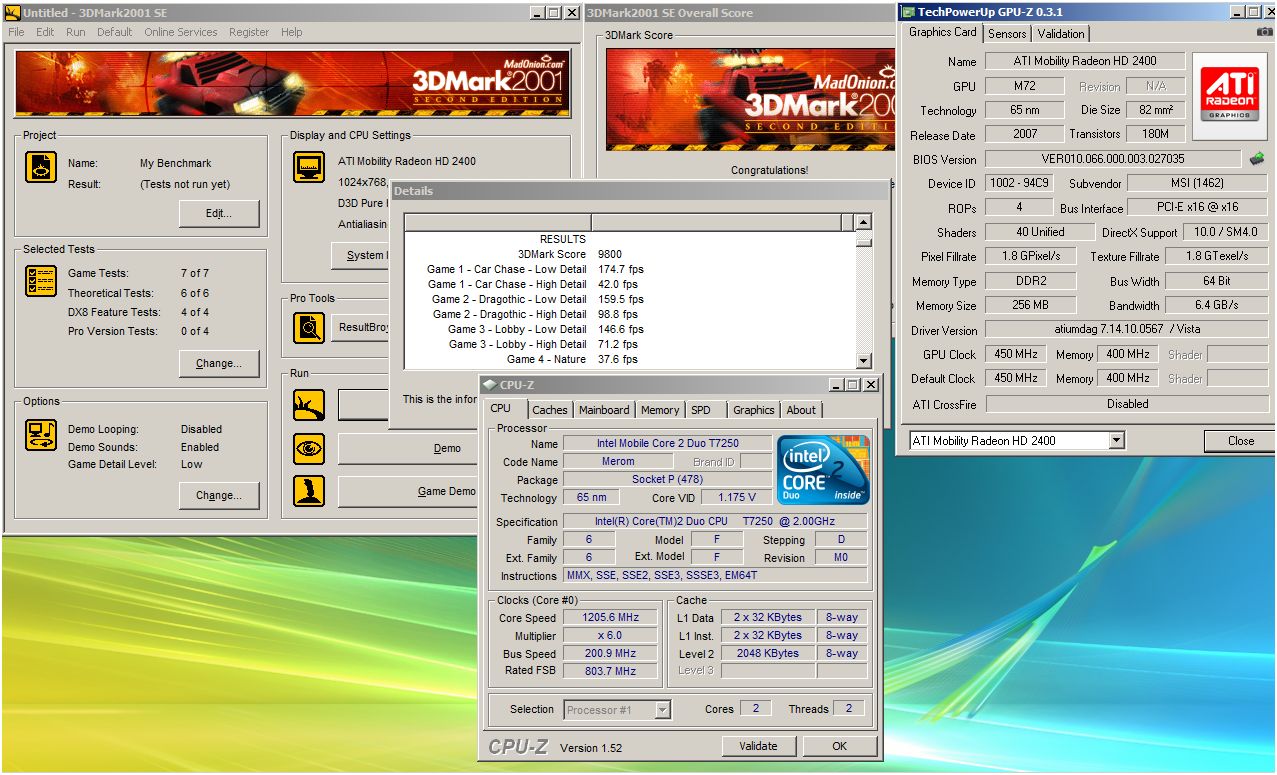The width and height of the screenshot is (1277, 775).
Task: Click the Project benchmark icon in 3DMark
Action: point(41,167)
